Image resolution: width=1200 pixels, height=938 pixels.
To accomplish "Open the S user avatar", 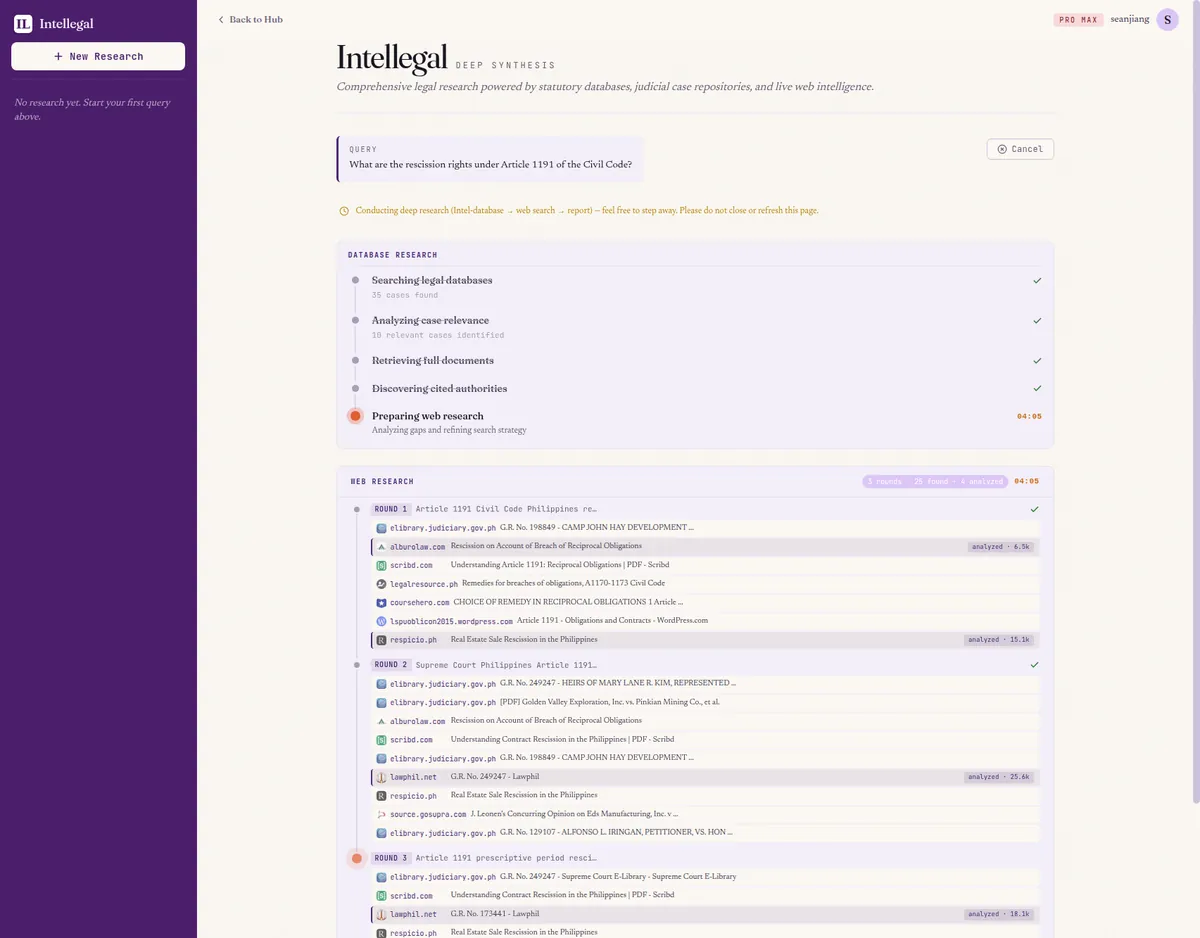I will (x=1167, y=19).
